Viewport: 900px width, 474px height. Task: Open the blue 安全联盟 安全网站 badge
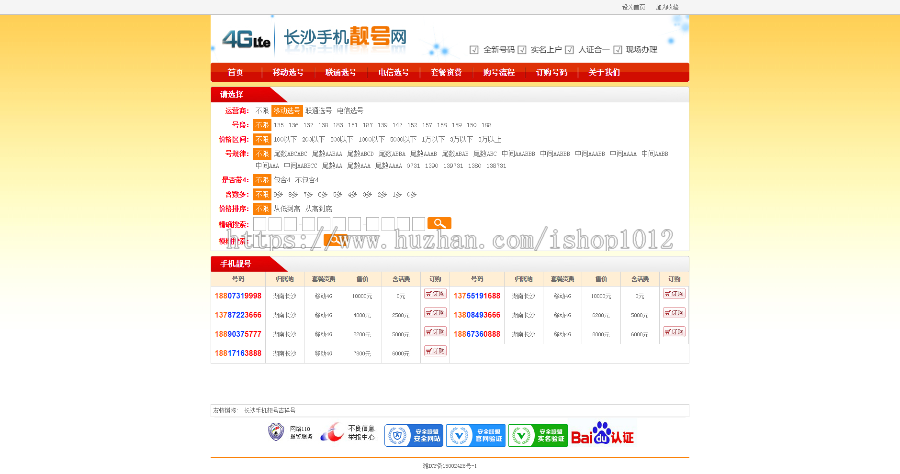pyautogui.click(x=413, y=436)
